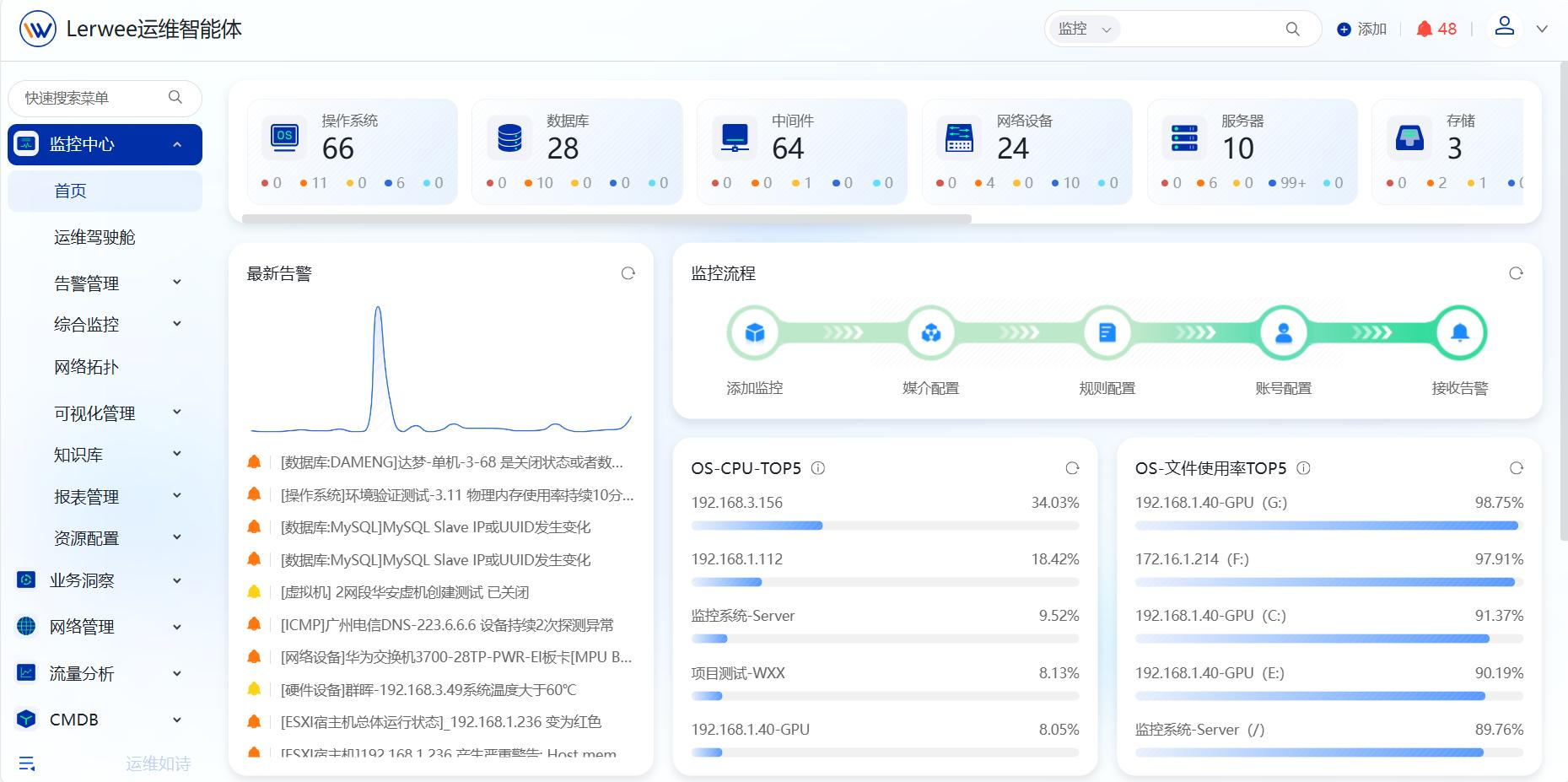Click the 添加 button in header
This screenshot has height=782, width=1568.
(1361, 29)
